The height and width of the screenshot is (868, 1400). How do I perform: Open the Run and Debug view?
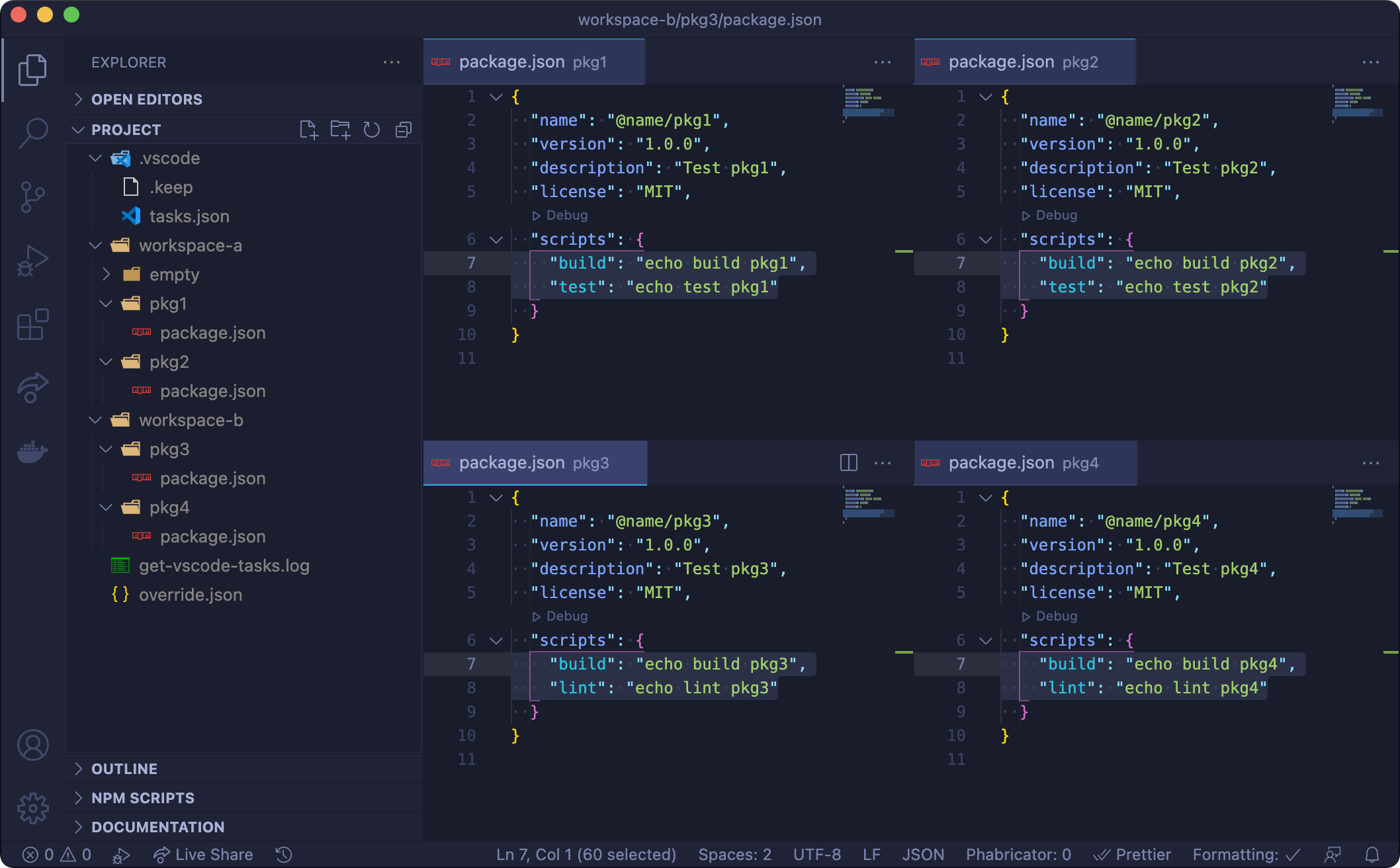click(33, 261)
